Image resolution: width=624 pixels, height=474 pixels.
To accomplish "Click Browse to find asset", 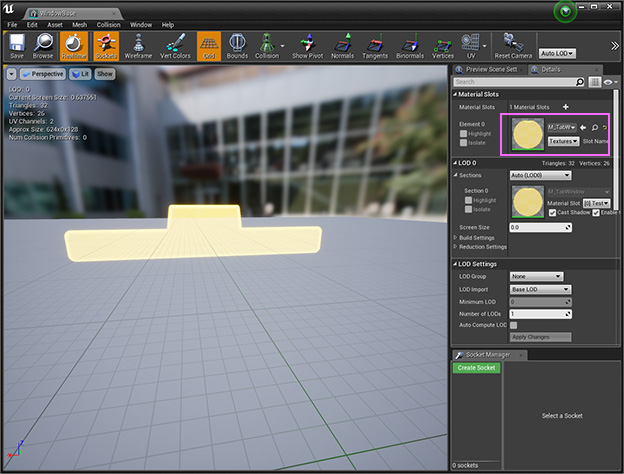I will (43, 46).
